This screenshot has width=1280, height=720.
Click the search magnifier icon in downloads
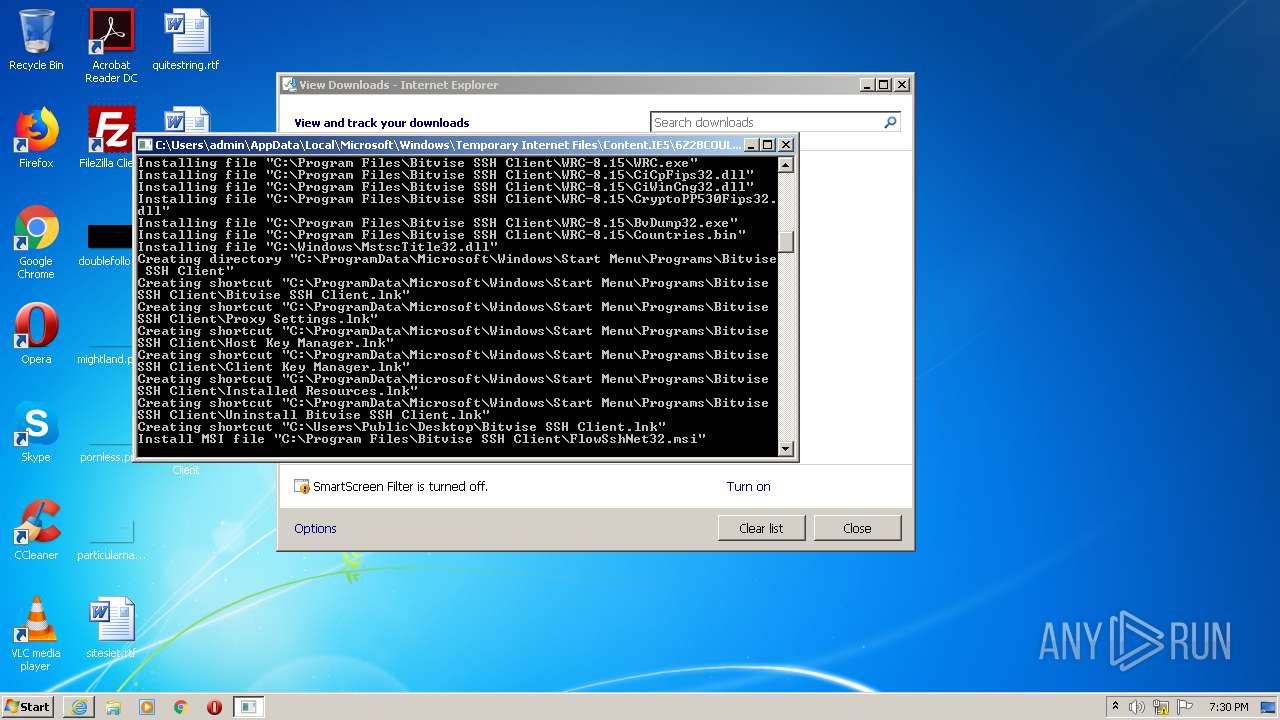pyautogui.click(x=890, y=122)
